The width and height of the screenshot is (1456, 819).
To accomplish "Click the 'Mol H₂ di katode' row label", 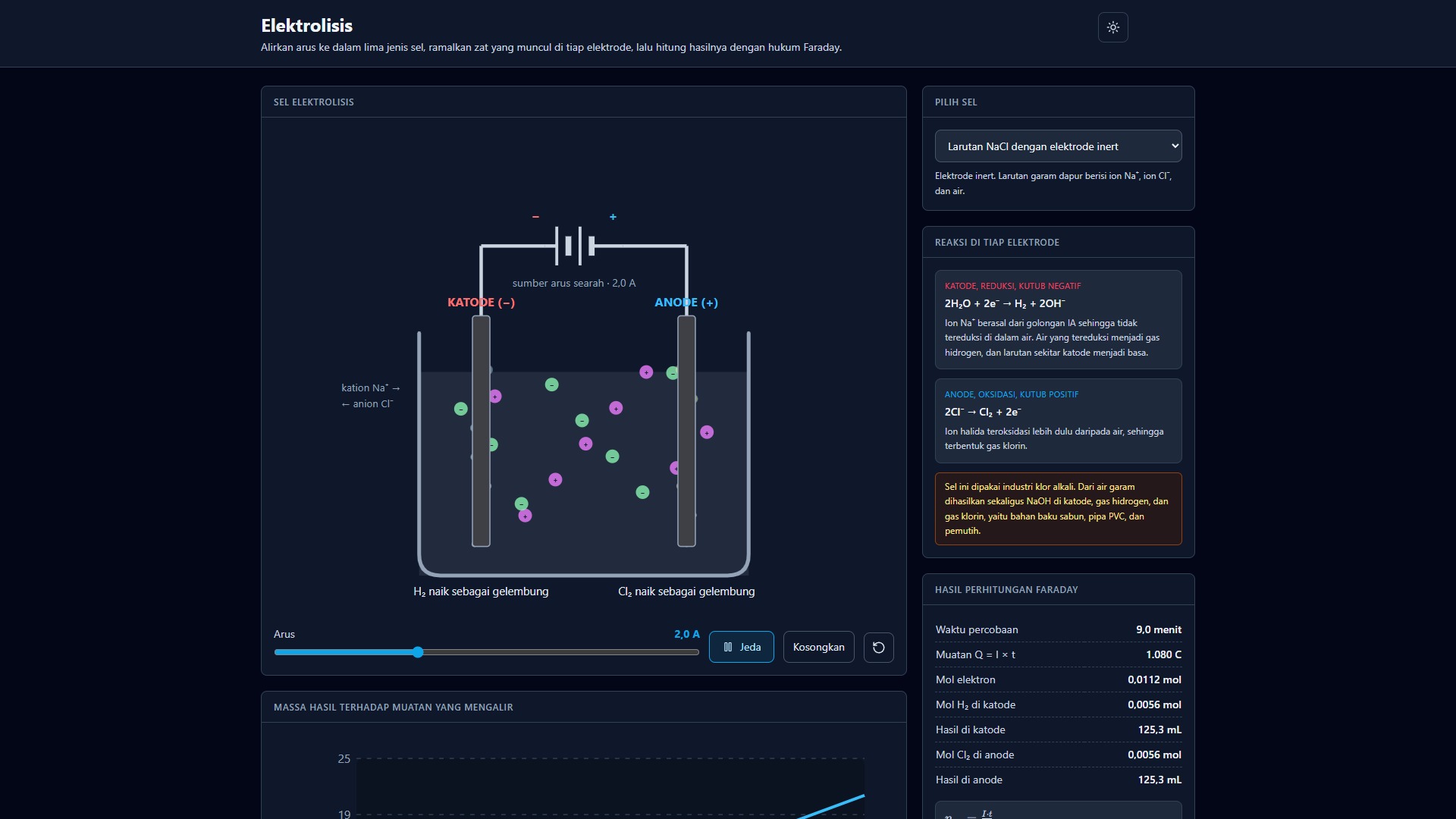I will point(975,704).
